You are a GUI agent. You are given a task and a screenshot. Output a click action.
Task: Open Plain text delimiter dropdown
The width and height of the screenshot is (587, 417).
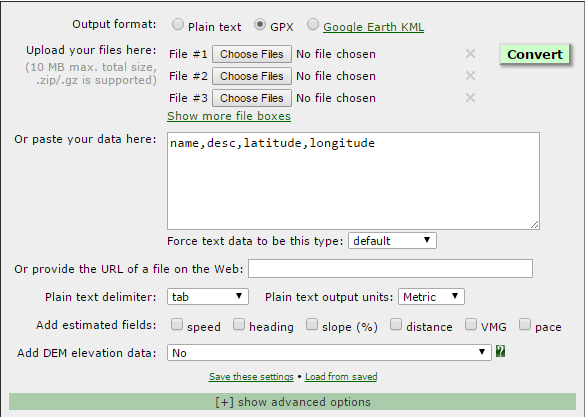pos(208,297)
